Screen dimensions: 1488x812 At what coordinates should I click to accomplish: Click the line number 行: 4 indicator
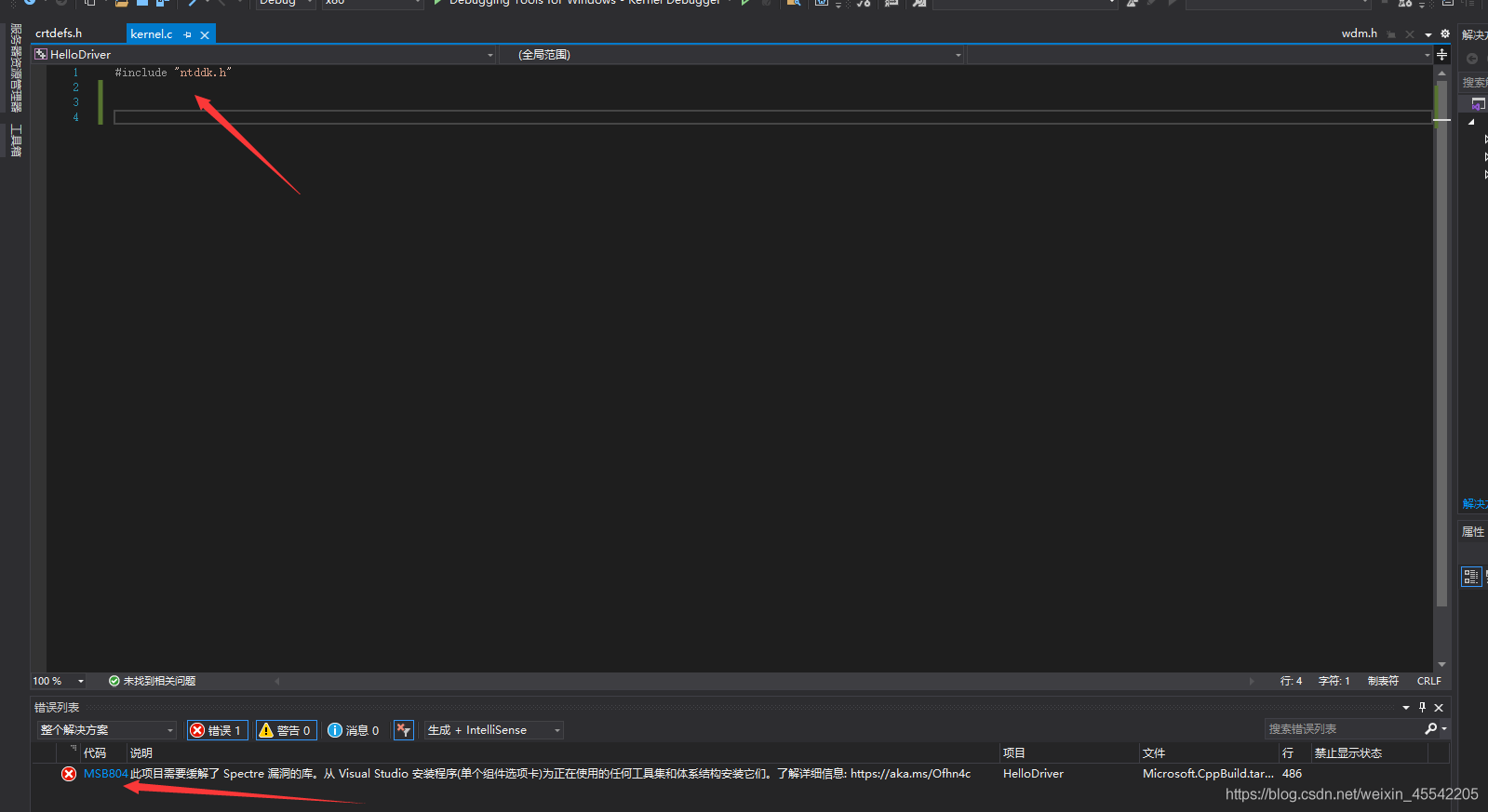[1291, 681]
